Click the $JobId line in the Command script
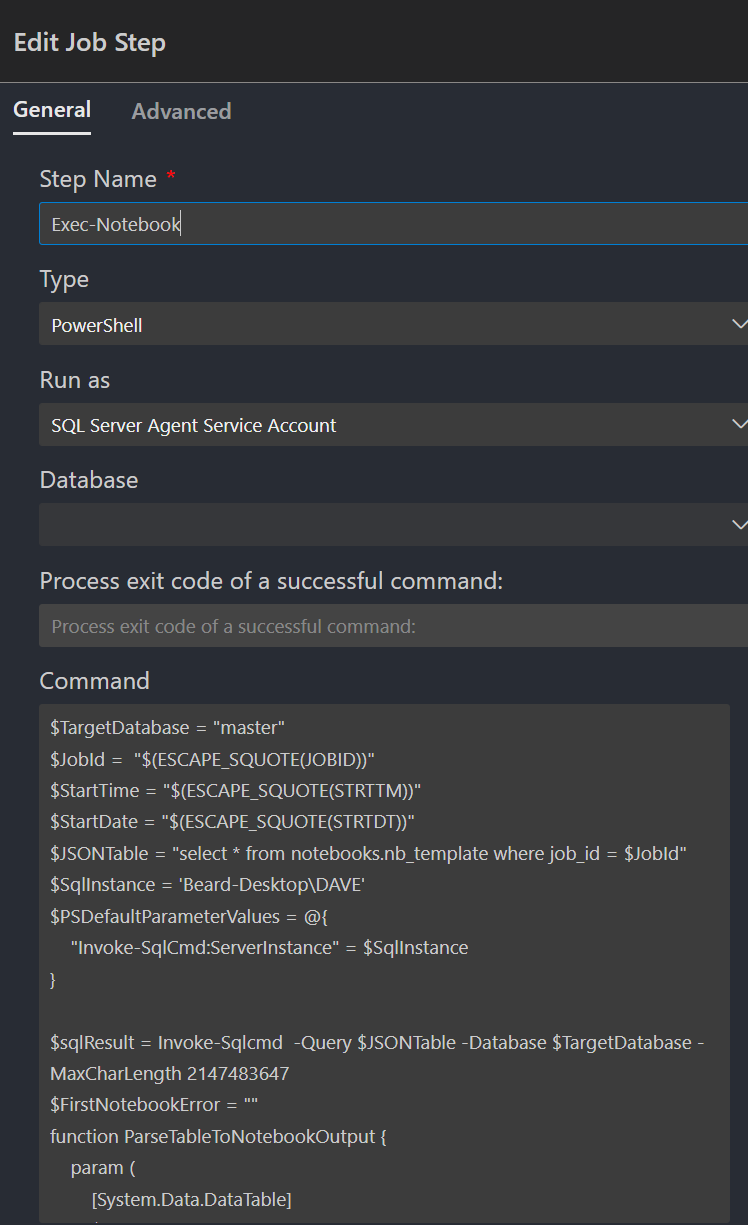The height and width of the screenshot is (1225, 748). pyautogui.click(x=212, y=758)
